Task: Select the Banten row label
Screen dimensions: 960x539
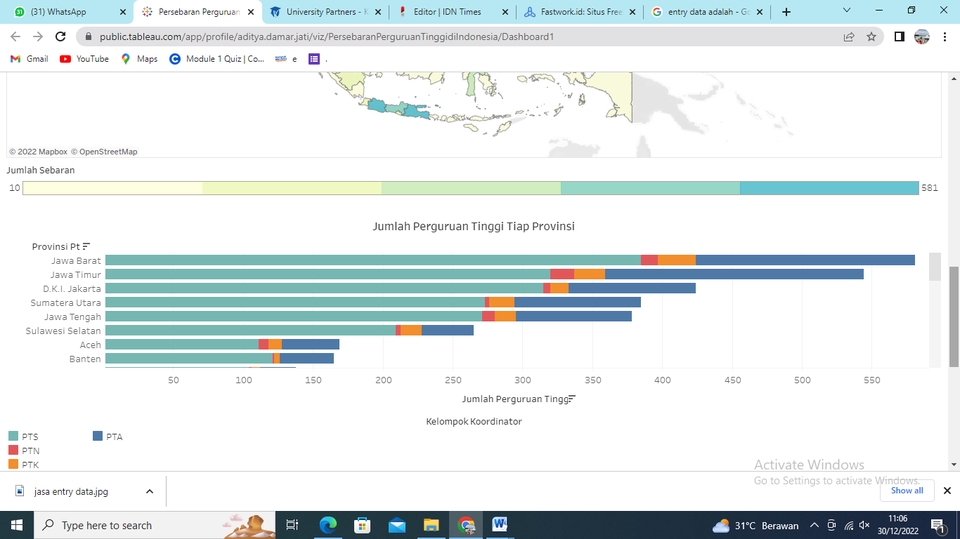Action: pyautogui.click(x=84, y=359)
